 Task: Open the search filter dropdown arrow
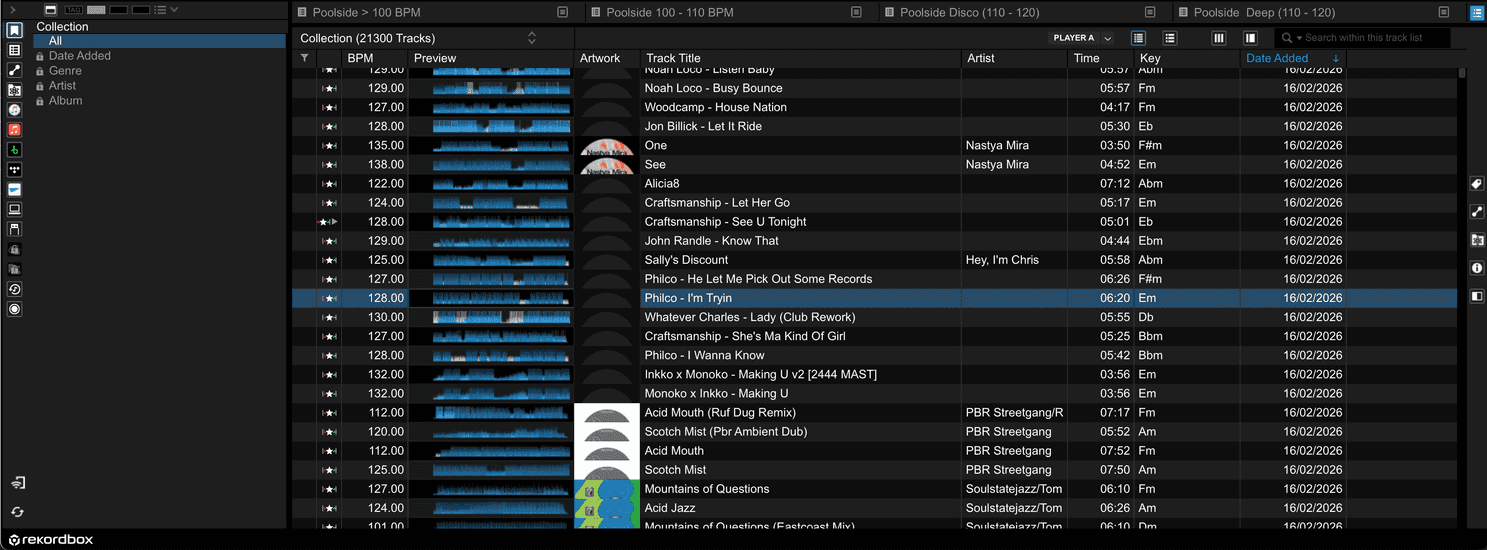(x=1299, y=38)
